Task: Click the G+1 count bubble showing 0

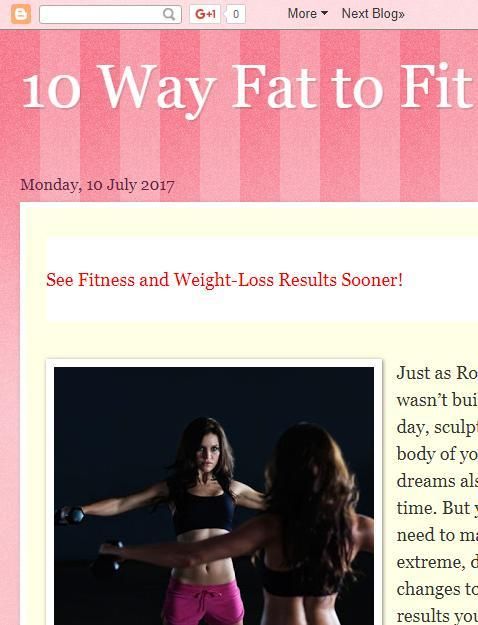Action: [235, 14]
